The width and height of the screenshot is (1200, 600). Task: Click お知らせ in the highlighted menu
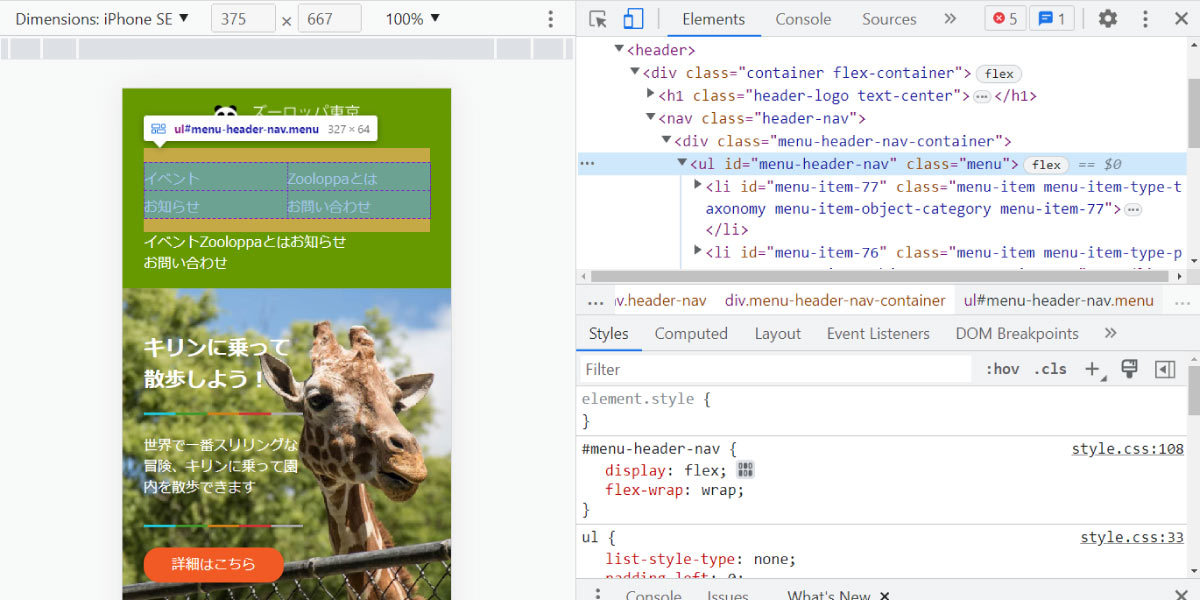(x=172, y=206)
